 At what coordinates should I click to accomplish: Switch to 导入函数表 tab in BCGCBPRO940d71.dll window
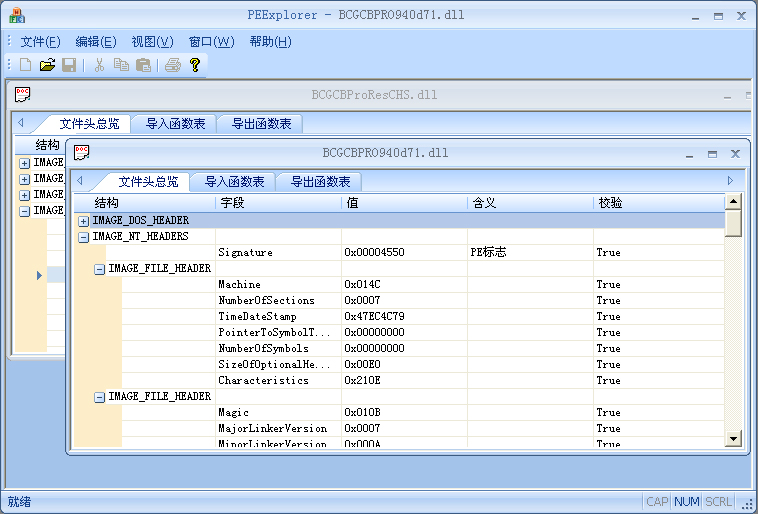point(234,182)
